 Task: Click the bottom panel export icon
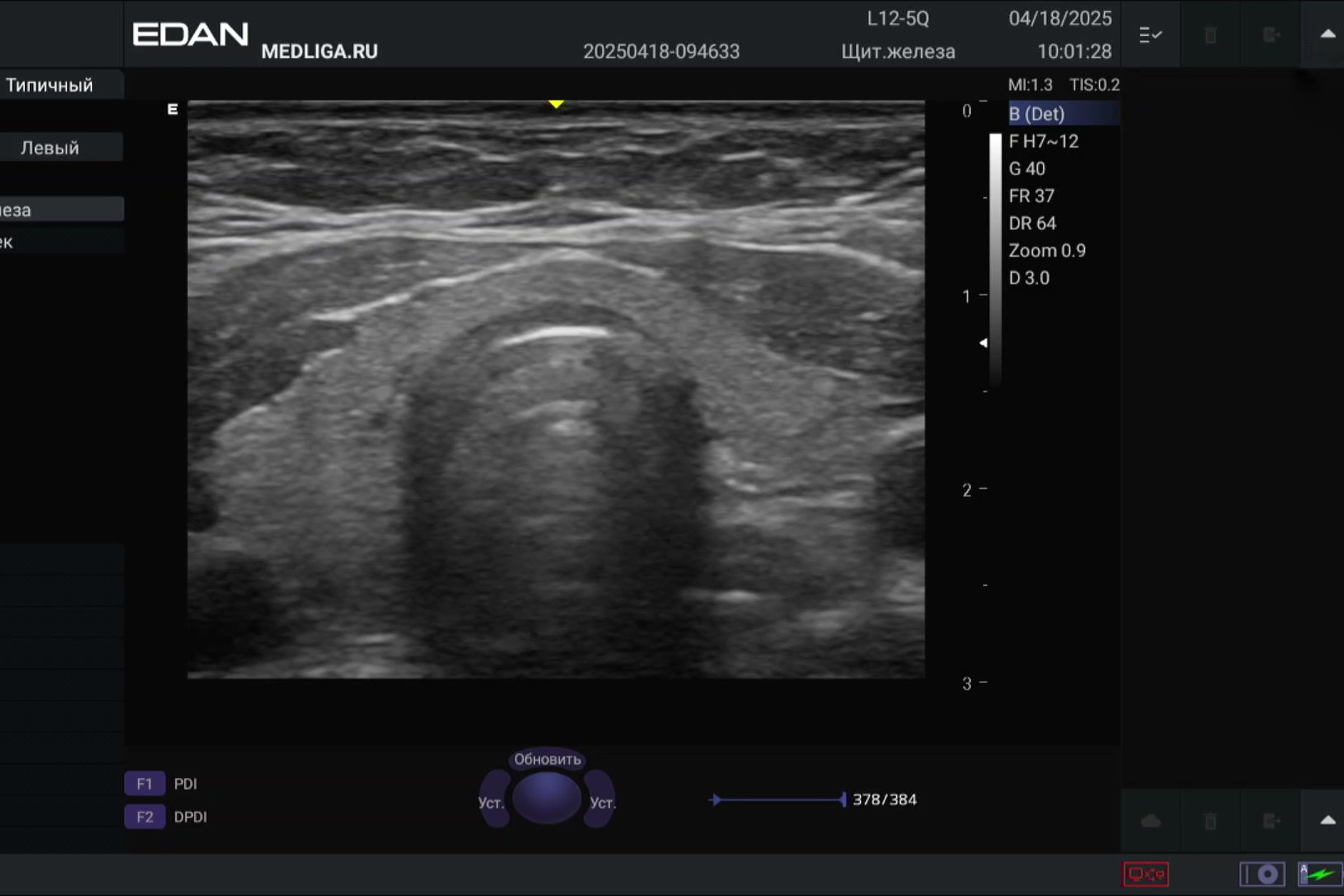pyautogui.click(x=1270, y=821)
